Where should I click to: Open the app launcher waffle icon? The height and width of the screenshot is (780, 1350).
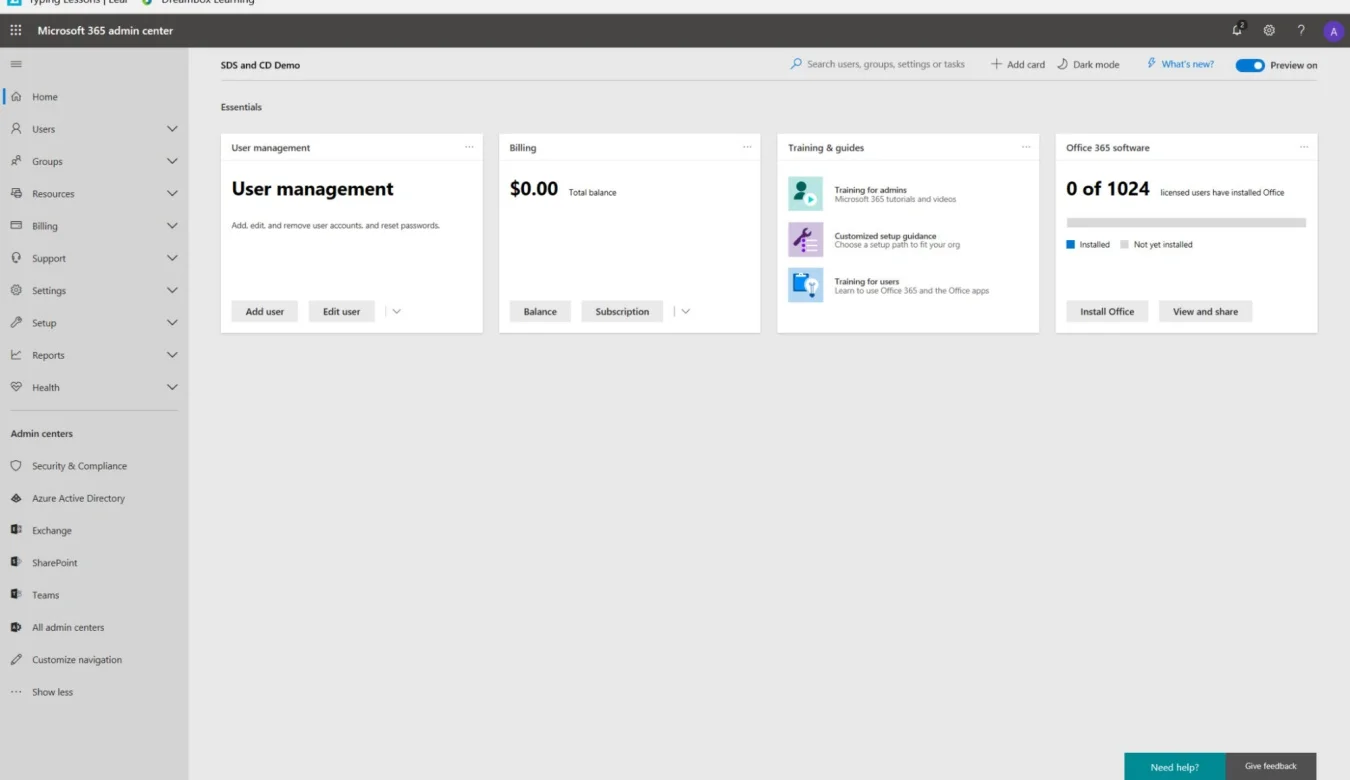15,30
